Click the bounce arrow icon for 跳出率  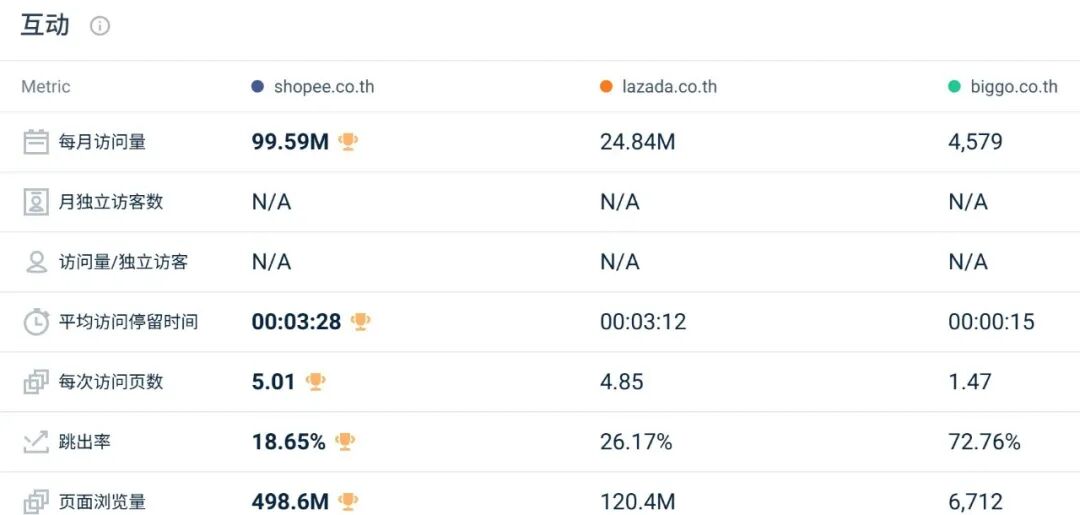(x=36, y=441)
